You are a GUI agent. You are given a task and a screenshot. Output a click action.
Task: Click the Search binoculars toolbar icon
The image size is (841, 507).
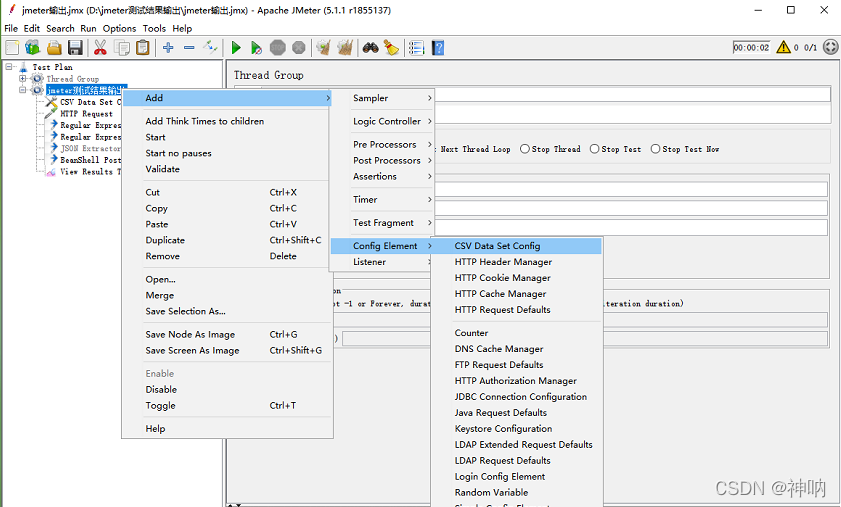(x=370, y=48)
